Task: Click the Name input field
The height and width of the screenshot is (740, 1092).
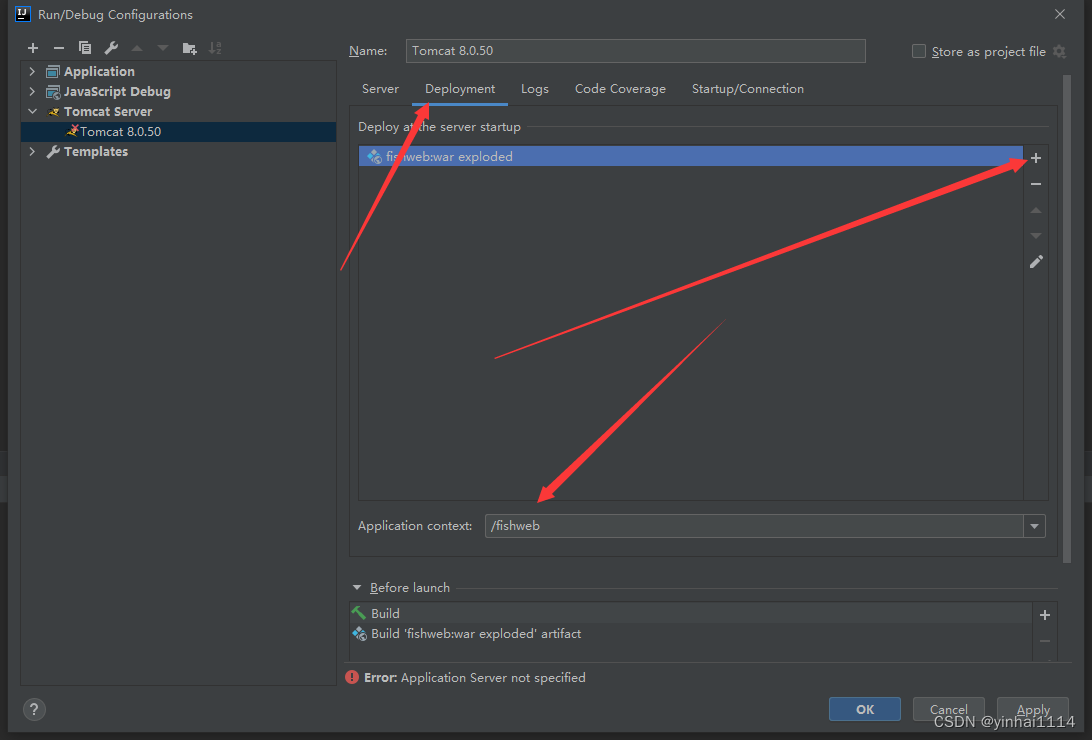Action: pos(635,51)
